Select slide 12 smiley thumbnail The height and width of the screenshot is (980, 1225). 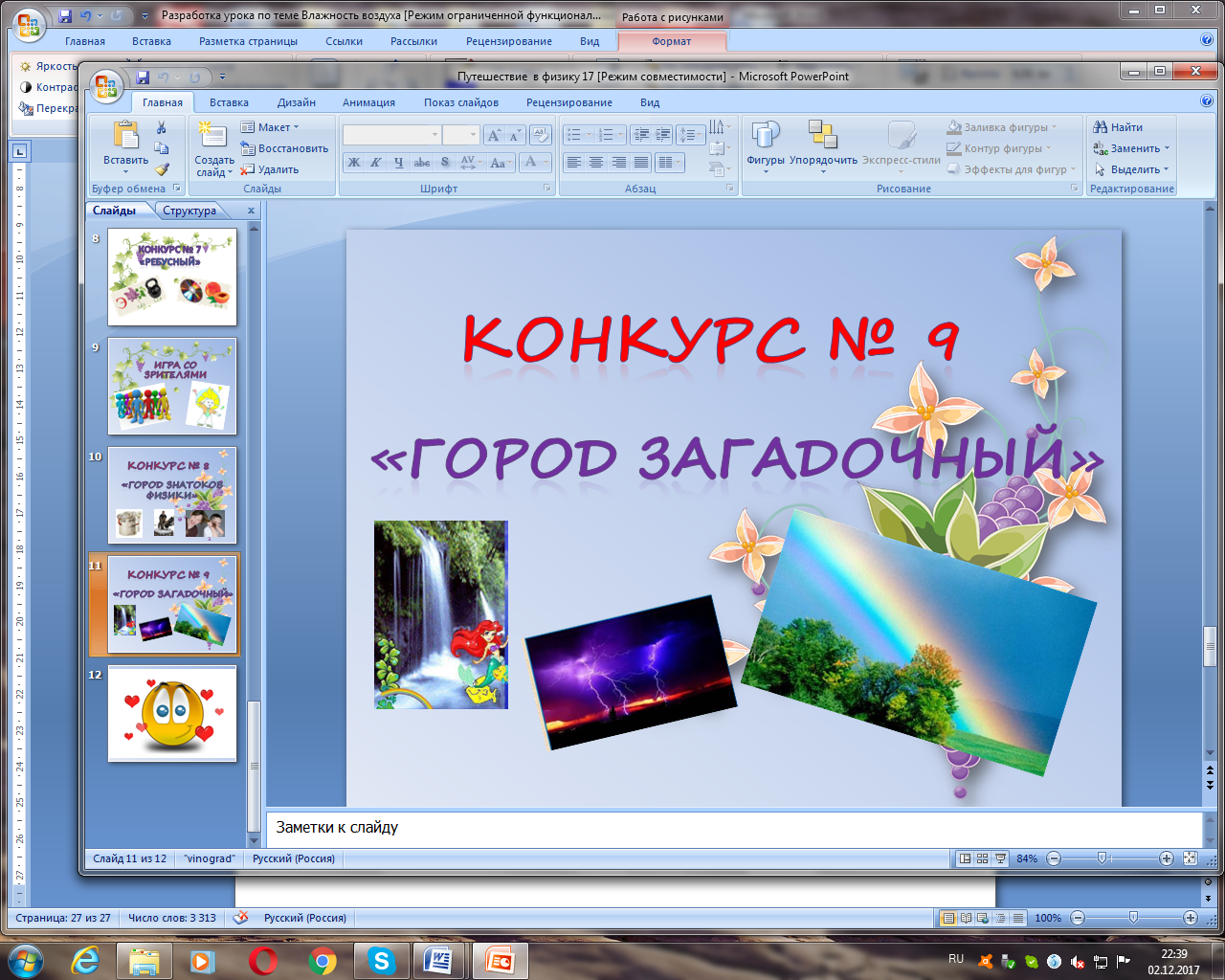click(x=172, y=714)
